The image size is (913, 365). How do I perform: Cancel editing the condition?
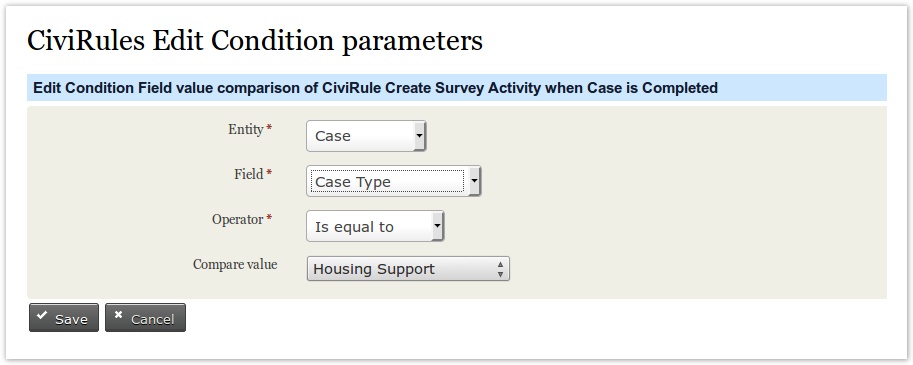coord(146,318)
